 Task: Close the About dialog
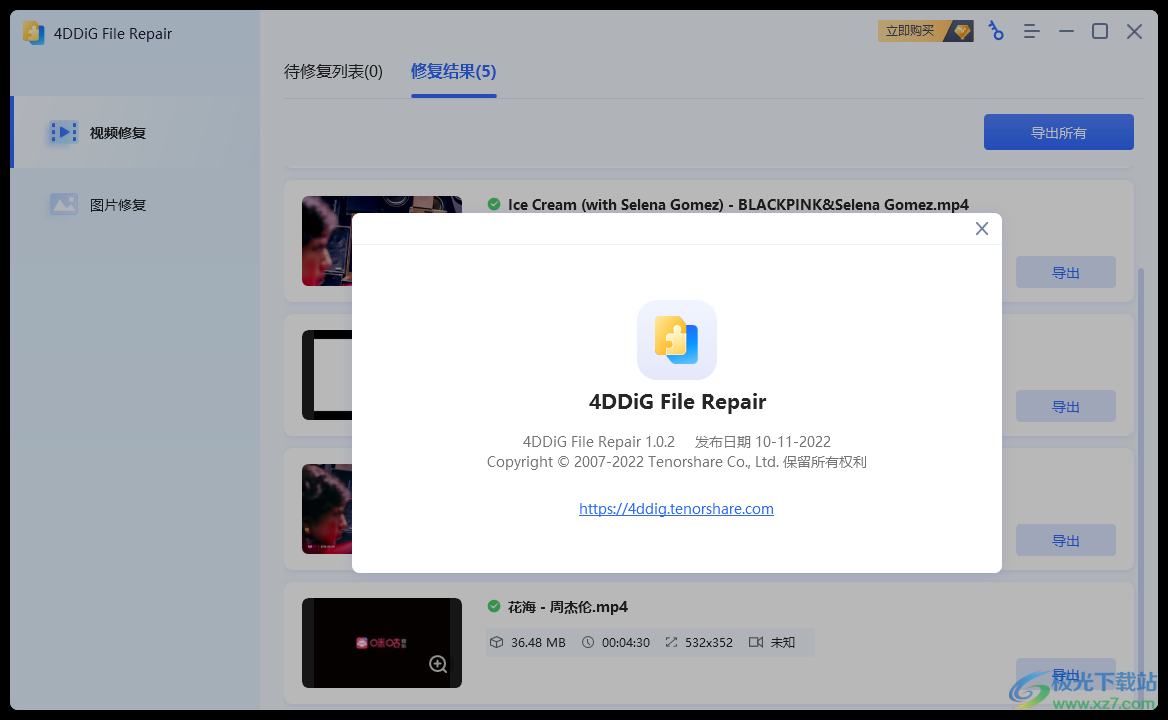pos(982,229)
